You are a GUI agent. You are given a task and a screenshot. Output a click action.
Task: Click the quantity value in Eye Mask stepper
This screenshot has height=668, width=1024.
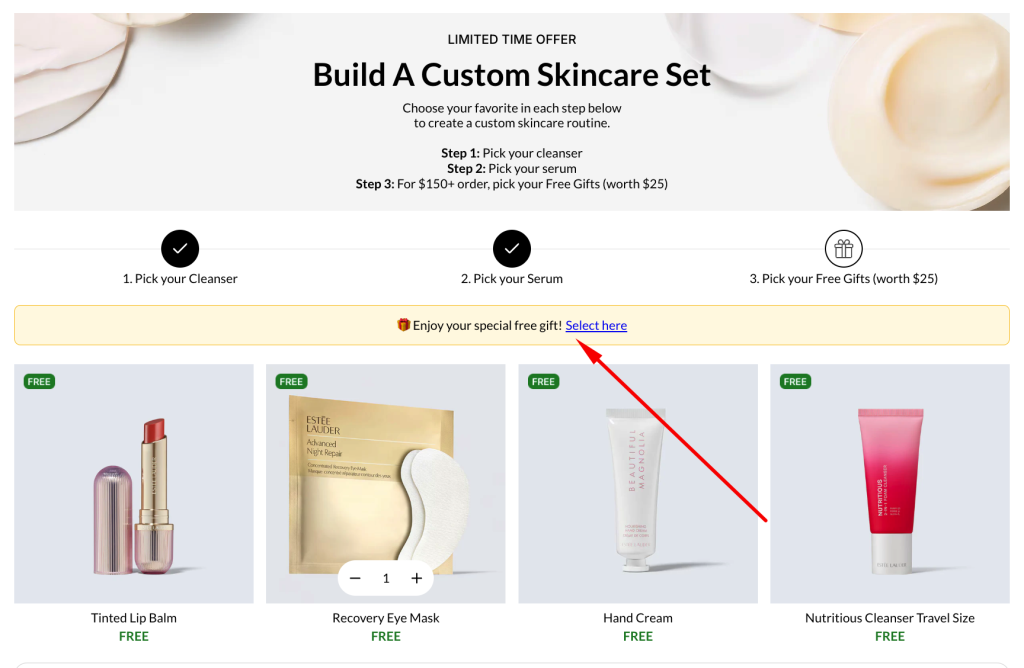pyautogui.click(x=386, y=578)
